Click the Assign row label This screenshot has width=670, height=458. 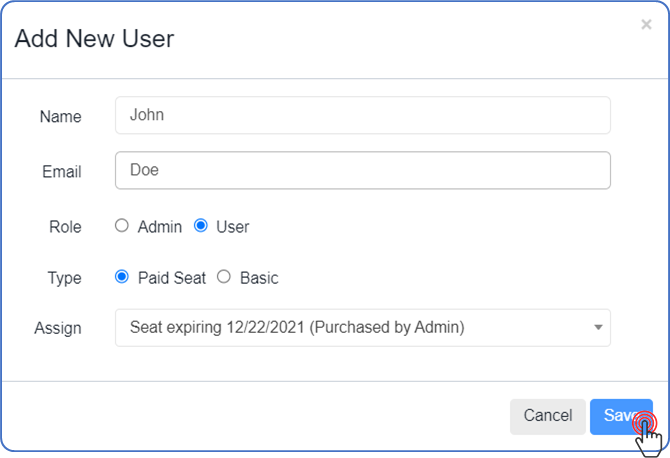click(60, 328)
